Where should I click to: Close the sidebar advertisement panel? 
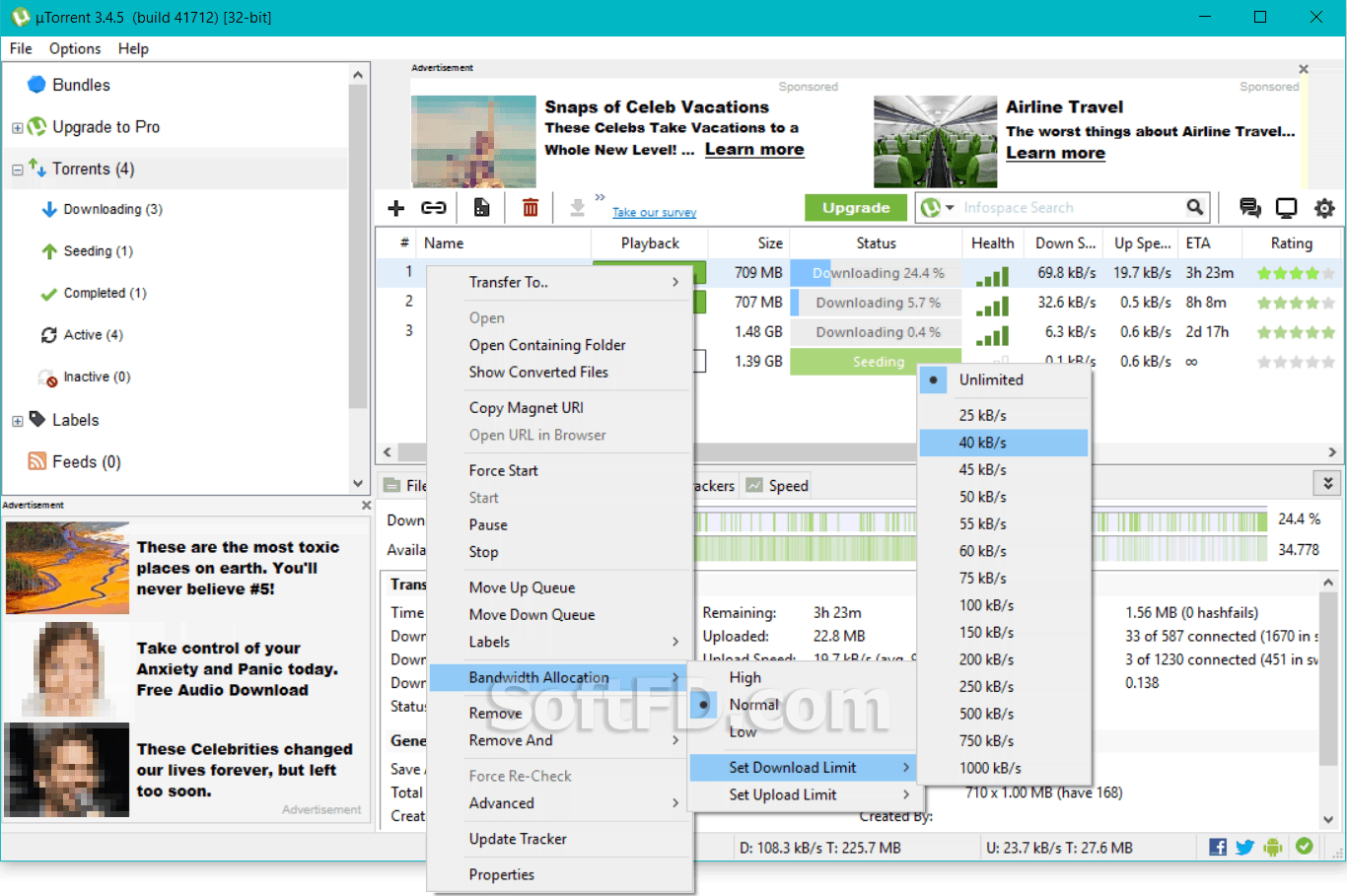pos(366,505)
